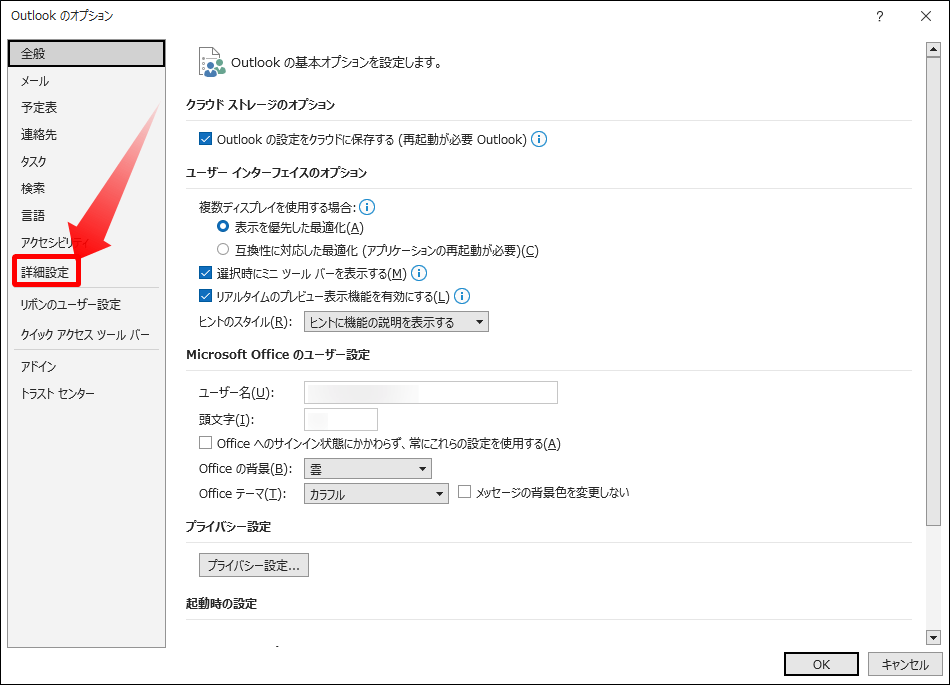The height and width of the screenshot is (685, 950).
Task: Click the プライバシー設定... button
Action: pyautogui.click(x=254, y=565)
